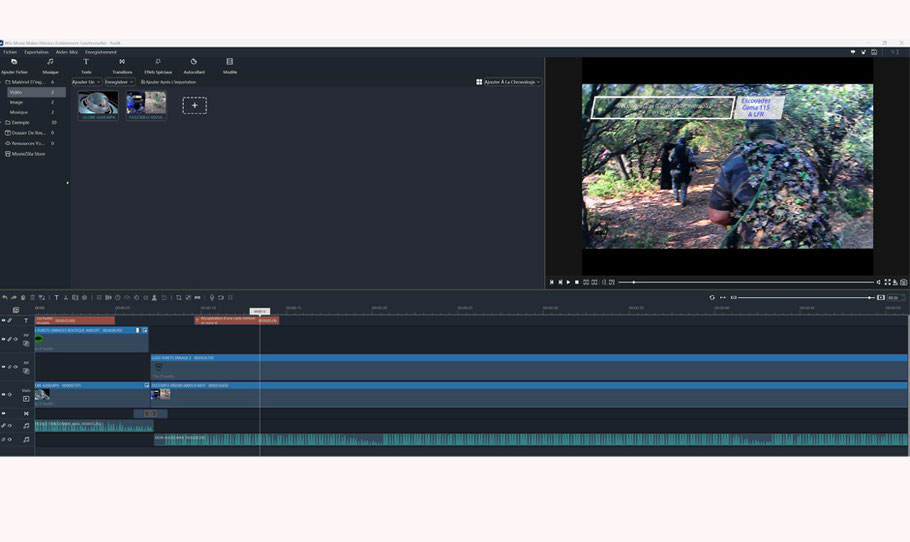Viewport: 910px width, 542px height.
Task: Click the fullscreen preview icon
Action: click(x=887, y=282)
